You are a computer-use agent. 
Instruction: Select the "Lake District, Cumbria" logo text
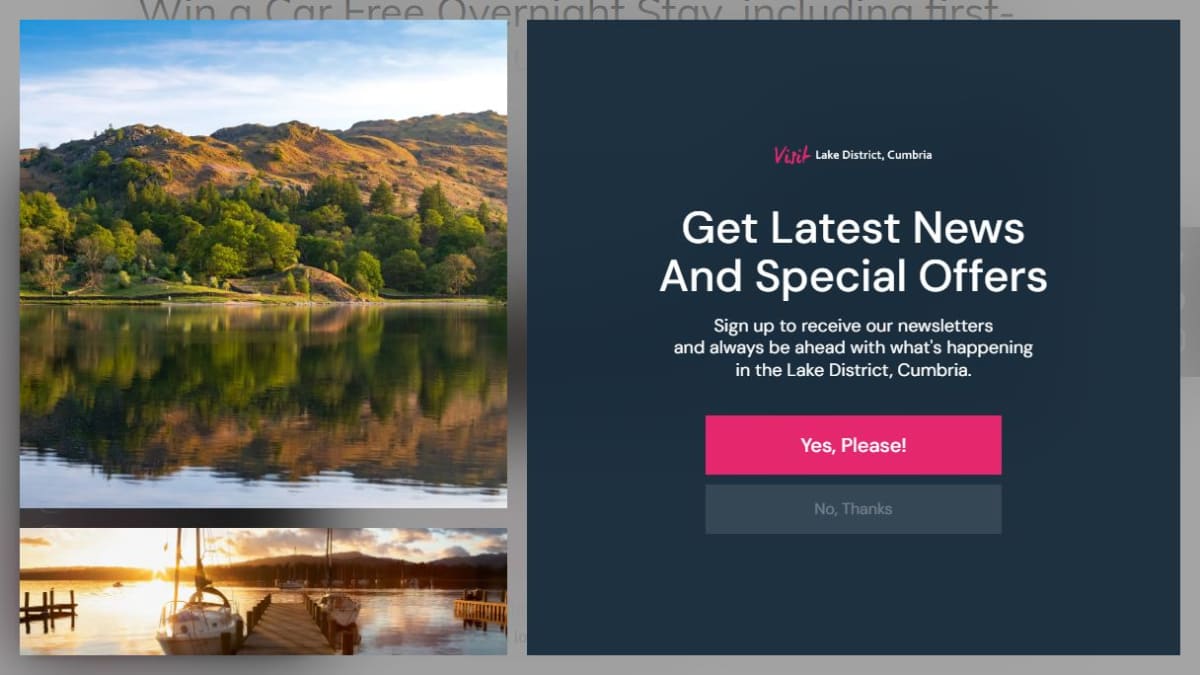point(873,155)
